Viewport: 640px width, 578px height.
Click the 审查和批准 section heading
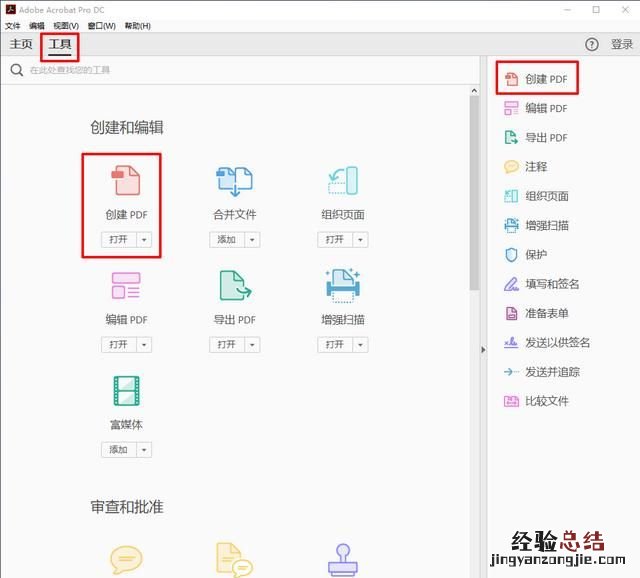click(127, 507)
